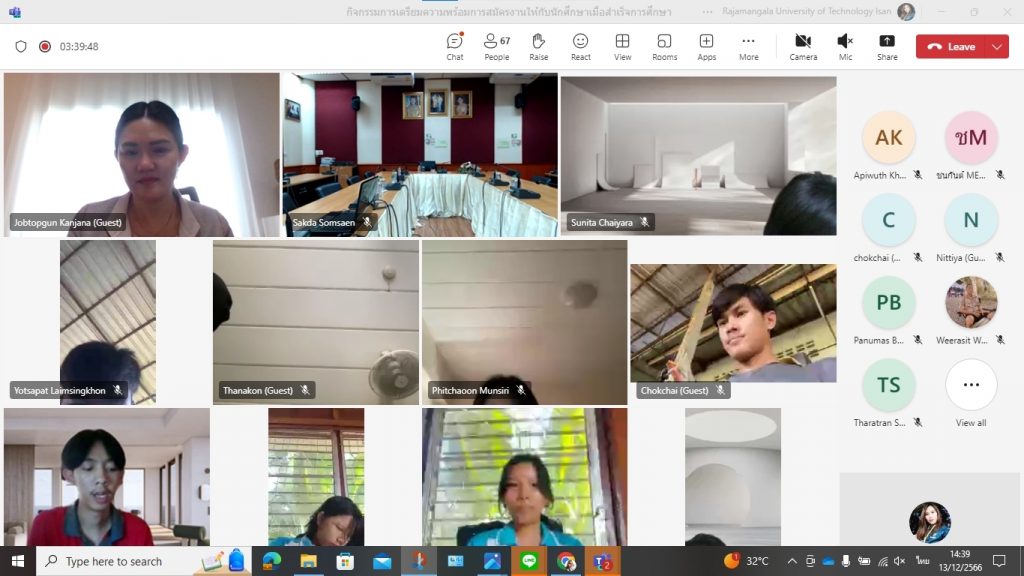Turn on the Camera
Screen dimensions: 1024x576
click(803, 46)
